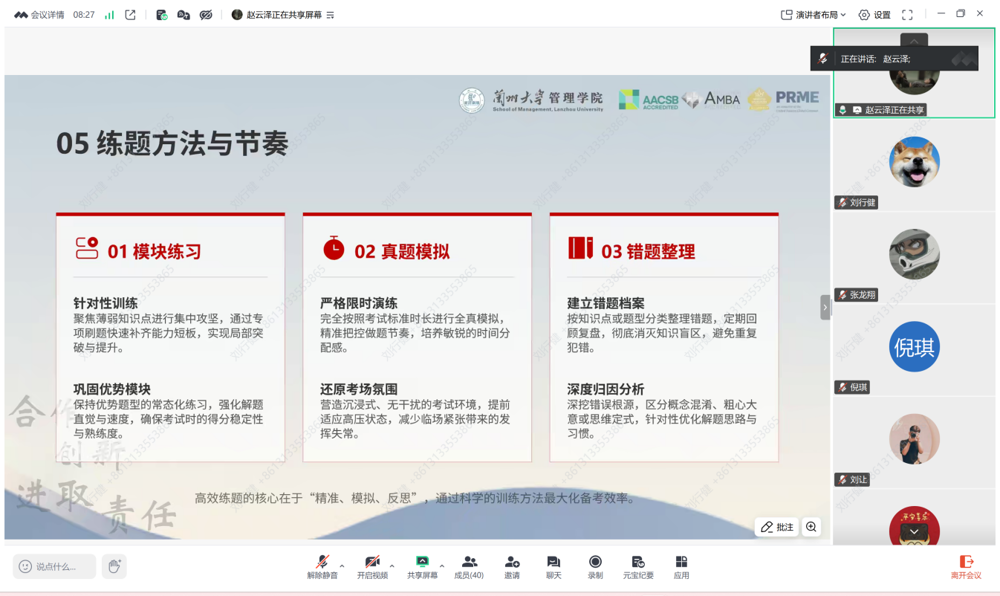Turn on camera with 开启视频
Viewport: 1000px width, 596px height.
pyautogui.click(x=372, y=566)
